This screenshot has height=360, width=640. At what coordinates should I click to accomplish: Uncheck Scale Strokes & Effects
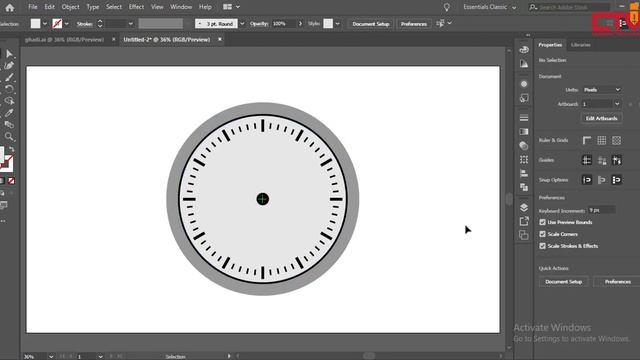(542, 246)
